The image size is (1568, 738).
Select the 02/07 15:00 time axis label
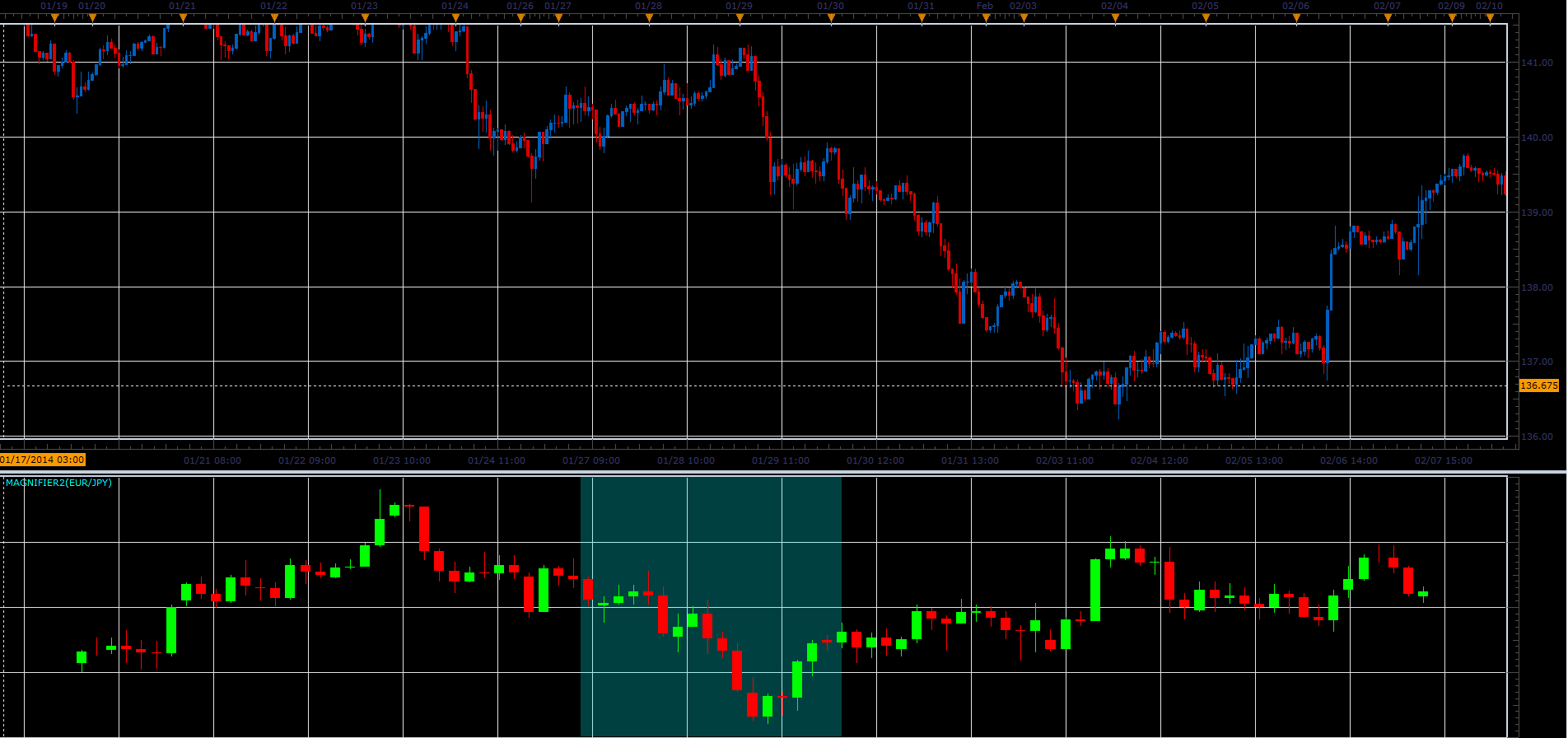1444,460
